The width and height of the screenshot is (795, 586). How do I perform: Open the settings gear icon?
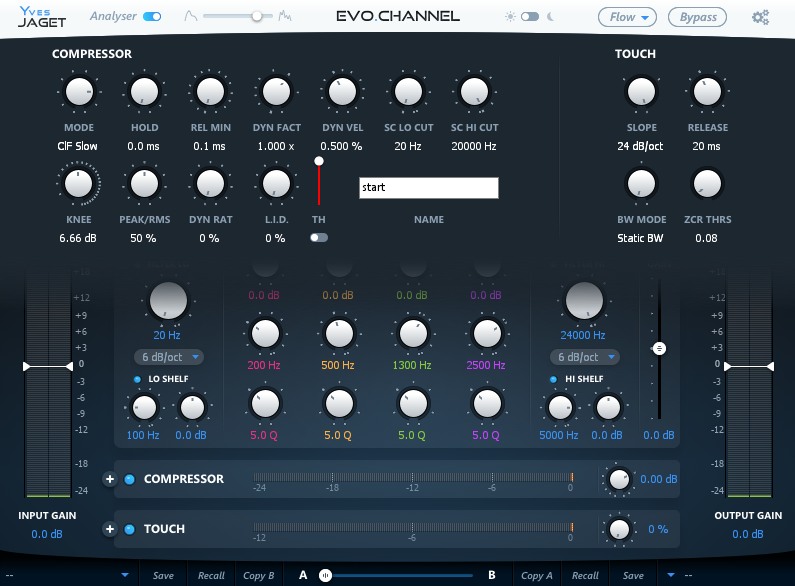(760, 17)
